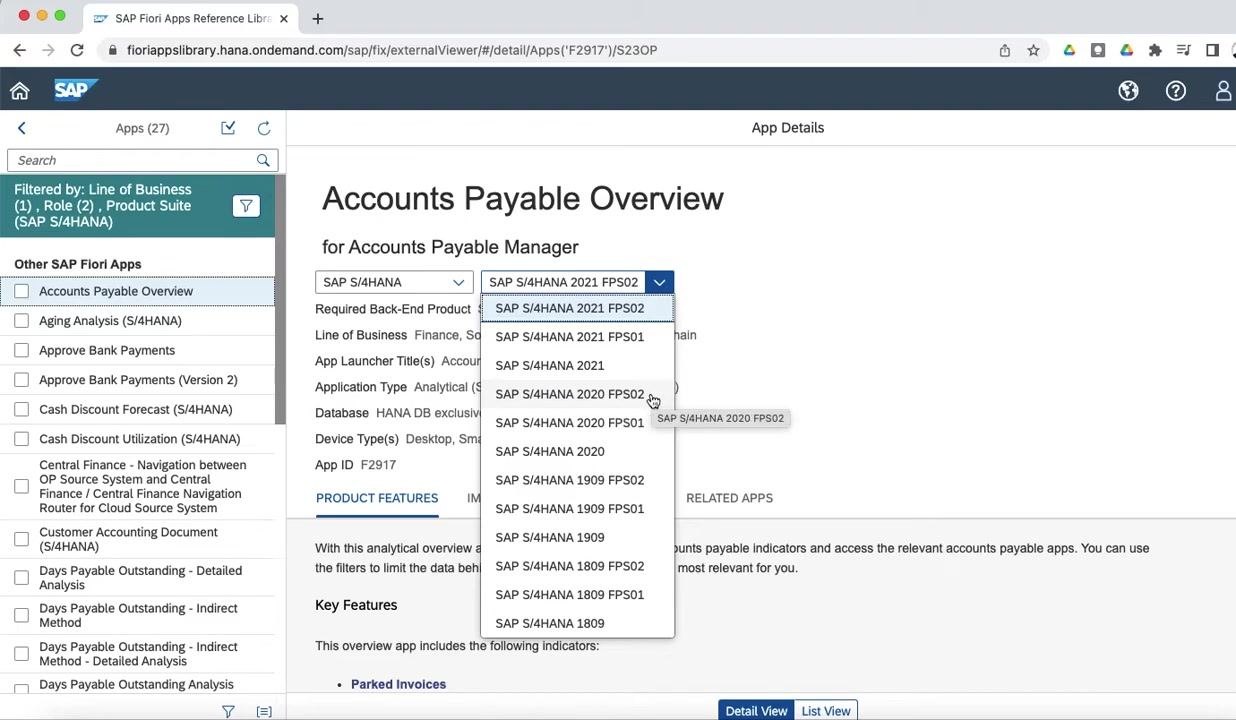Click the select-all checklist icon

(228, 128)
